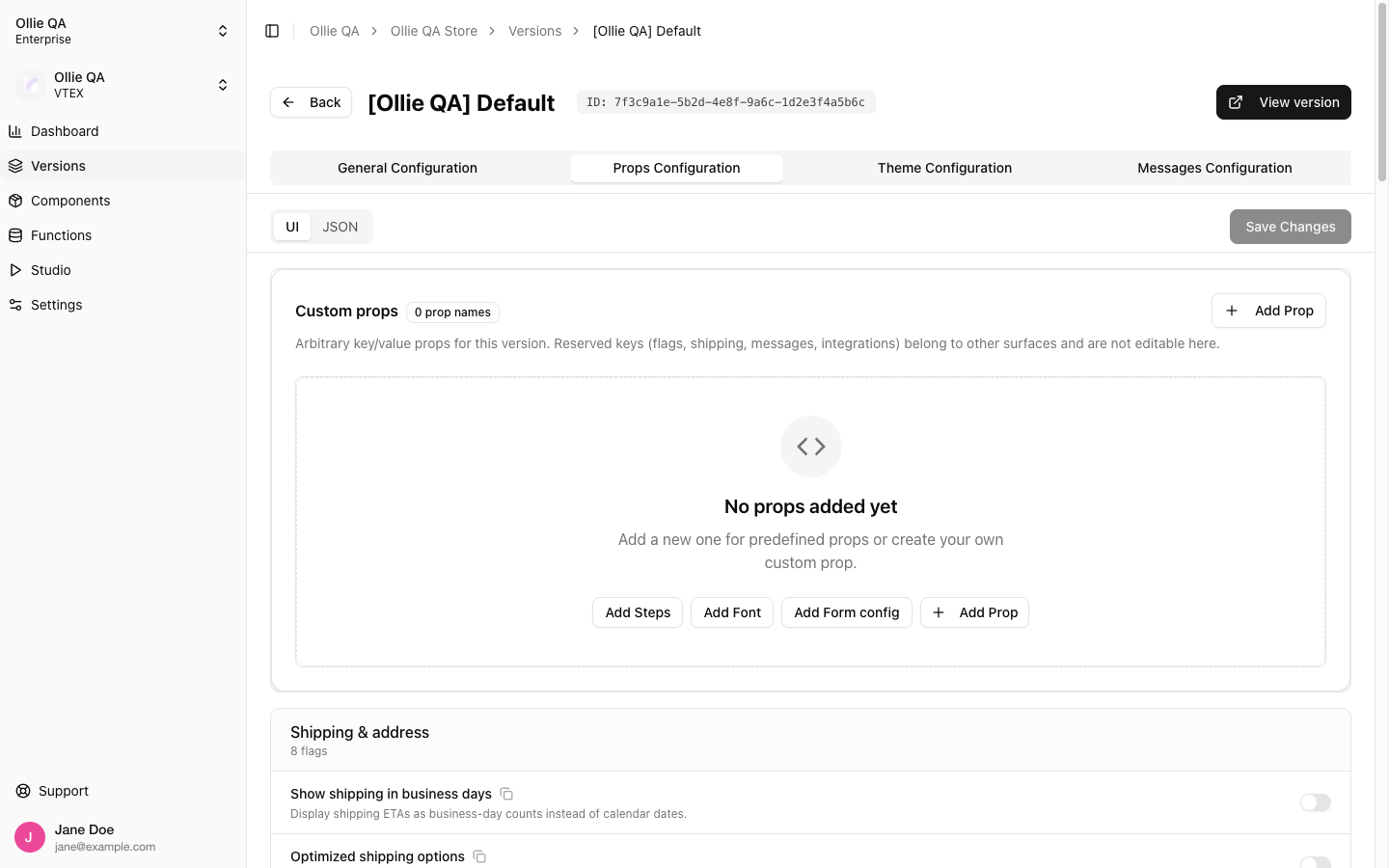The image size is (1389, 868).
Task: Open the Dashboard chart icon
Action: pos(15,131)
